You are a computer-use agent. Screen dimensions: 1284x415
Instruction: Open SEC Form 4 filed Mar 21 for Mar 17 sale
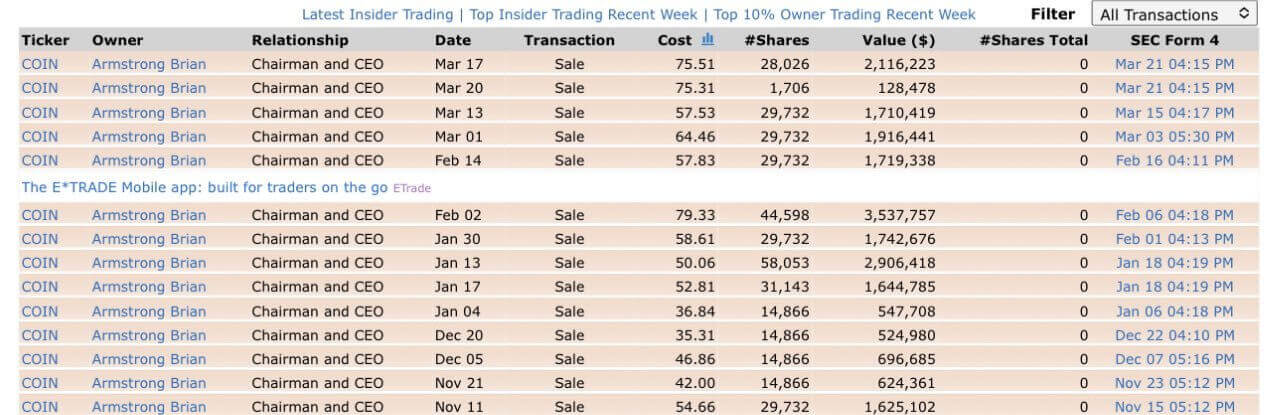click(x=1174, y=64)
